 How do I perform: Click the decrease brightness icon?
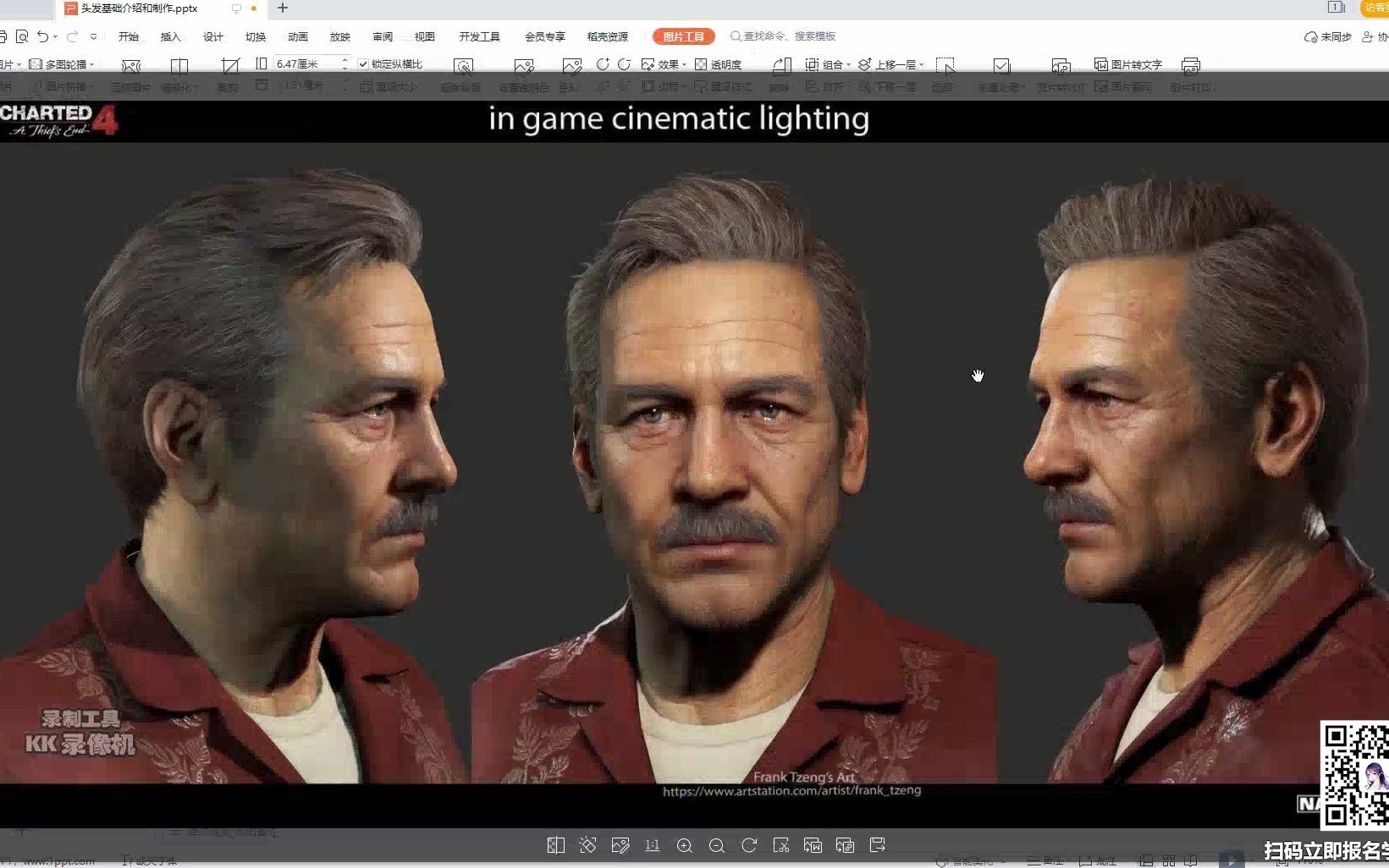[624, 64]
